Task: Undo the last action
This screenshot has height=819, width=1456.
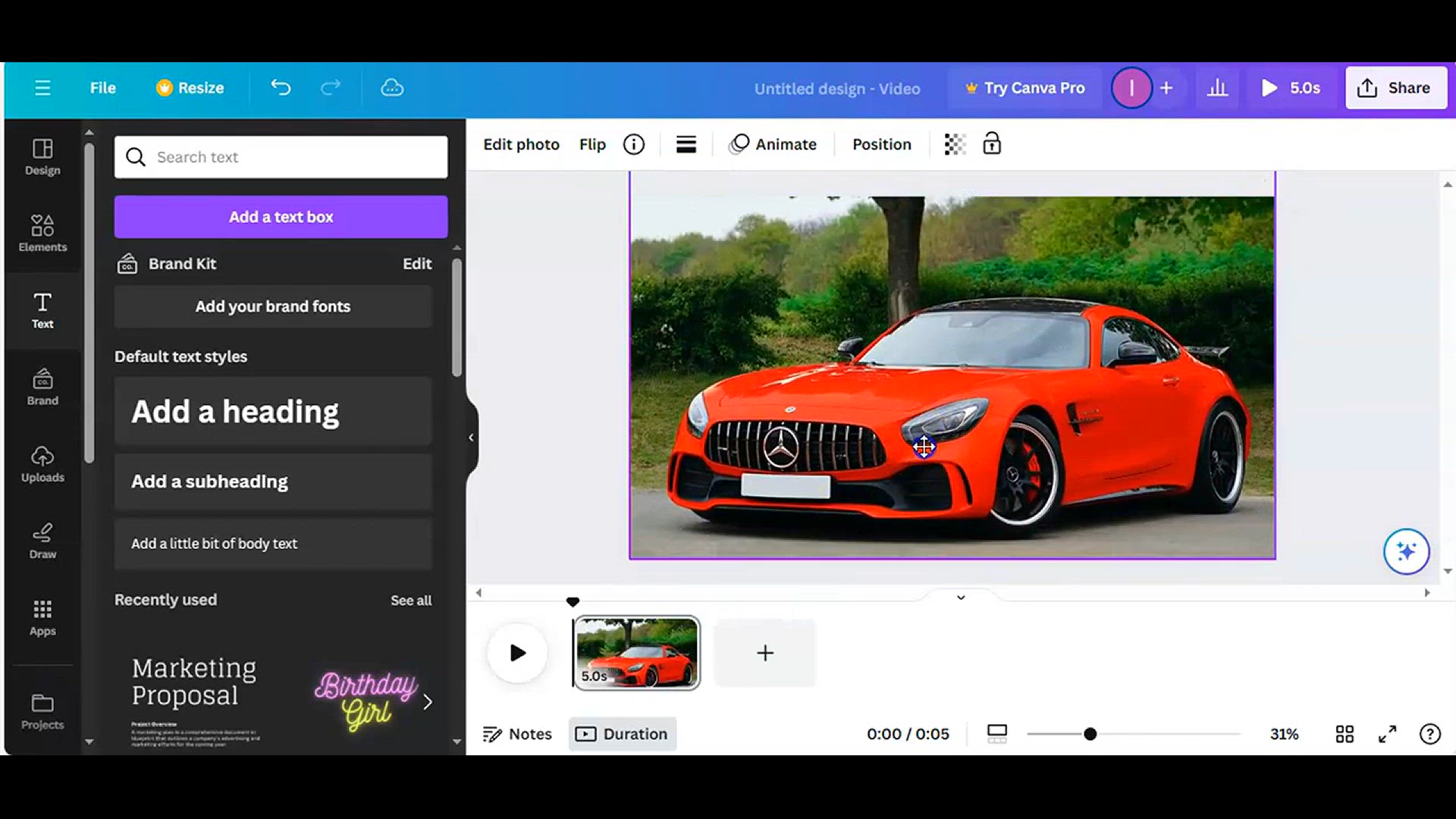Action: [281, 88]
